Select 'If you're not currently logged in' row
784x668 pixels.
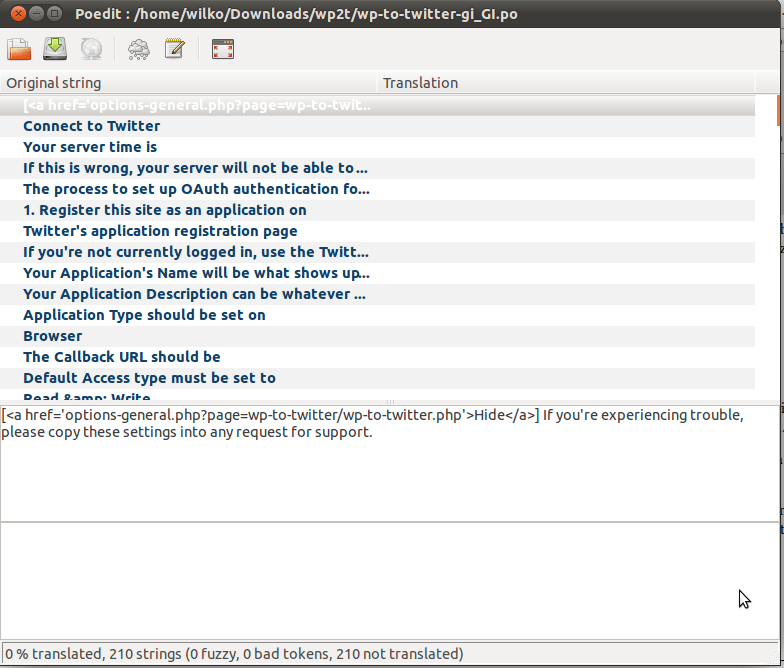pyautogui.click(x=378, y=252)
